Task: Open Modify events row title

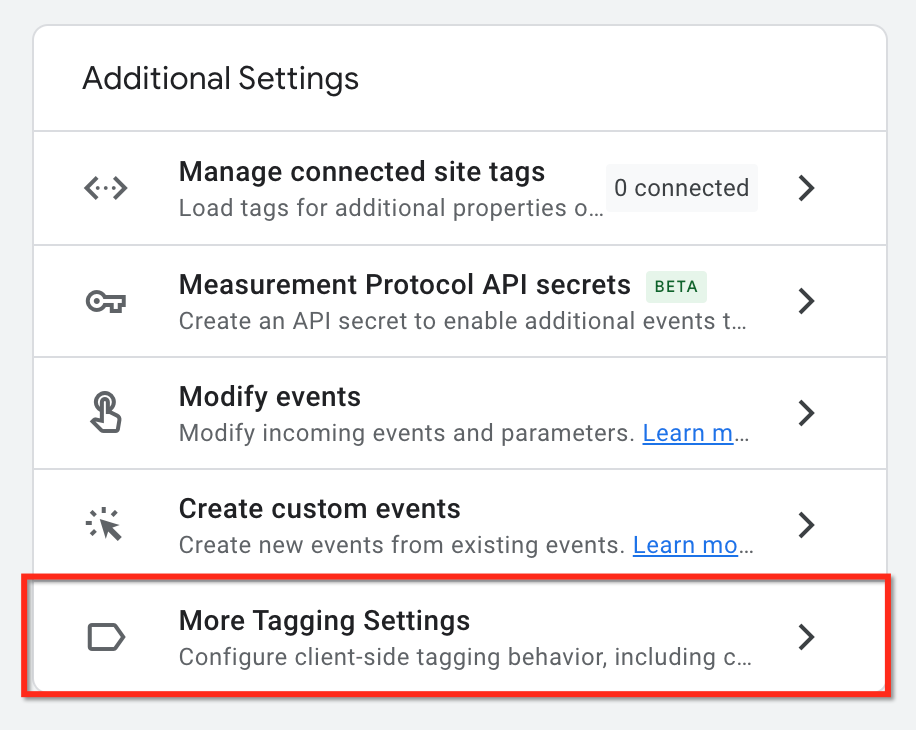Action: pos(270,397)
